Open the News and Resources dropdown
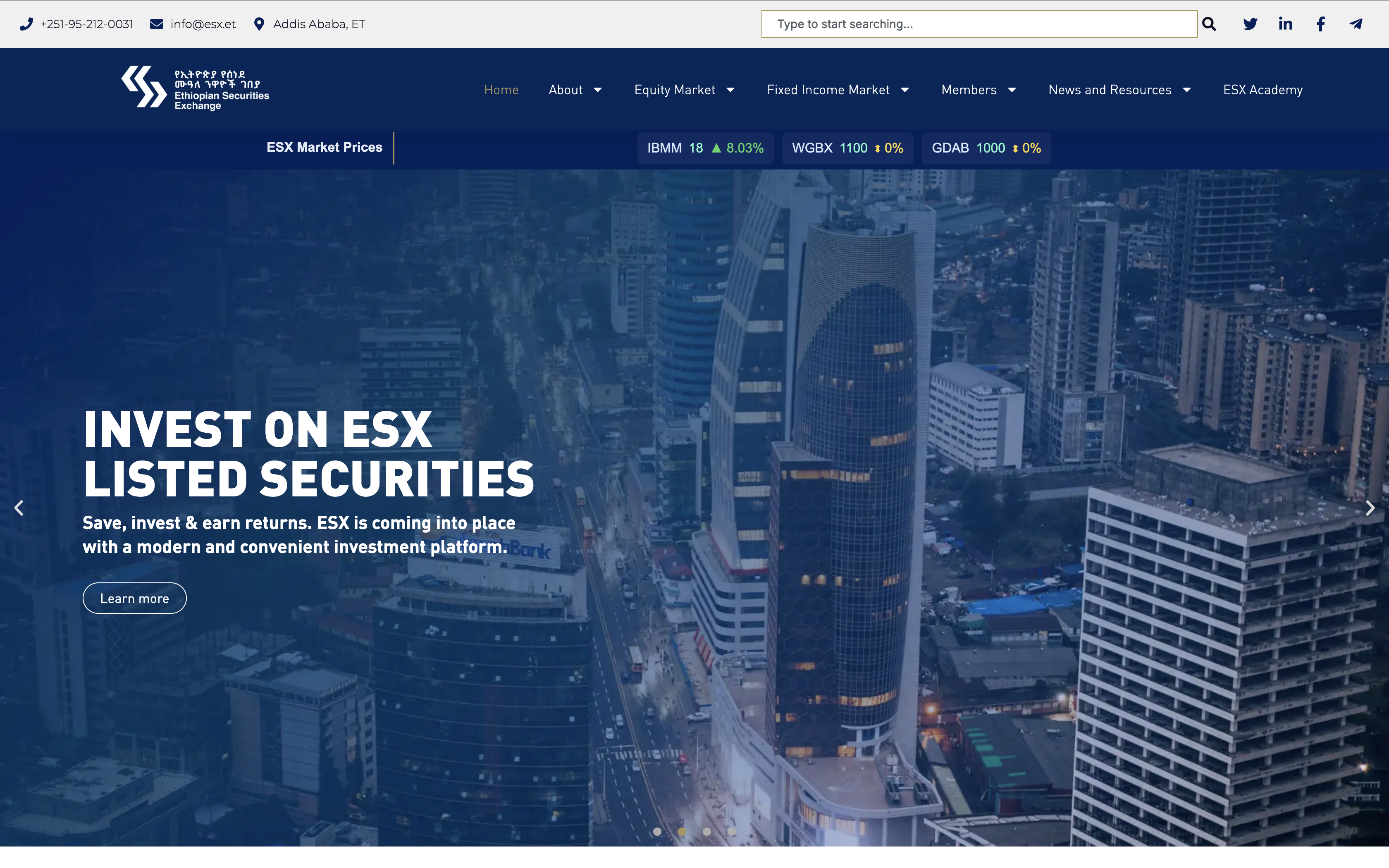Viewport: 1389px width, 868px height. (1118, 90)
